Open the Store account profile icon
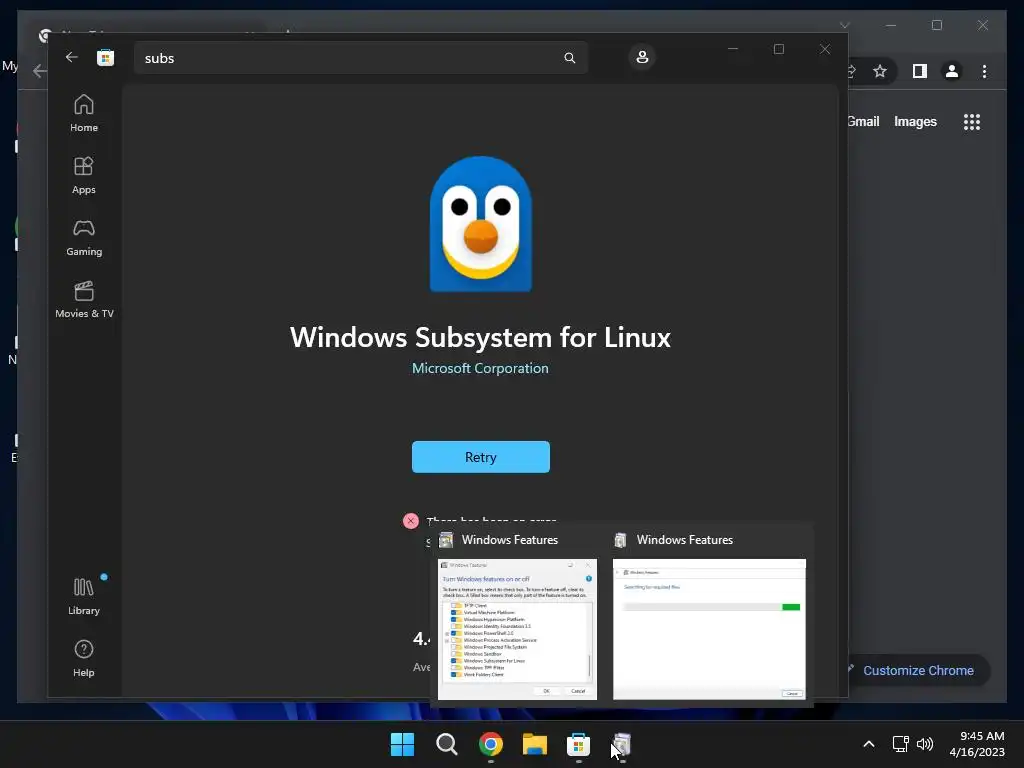 [642, 57]
